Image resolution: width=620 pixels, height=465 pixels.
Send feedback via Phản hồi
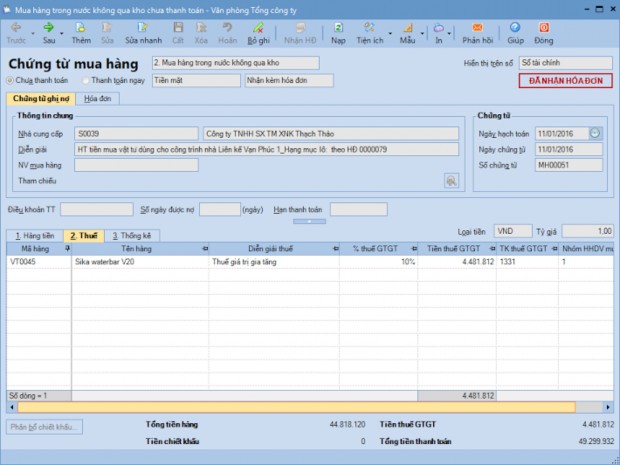[478, 33]
